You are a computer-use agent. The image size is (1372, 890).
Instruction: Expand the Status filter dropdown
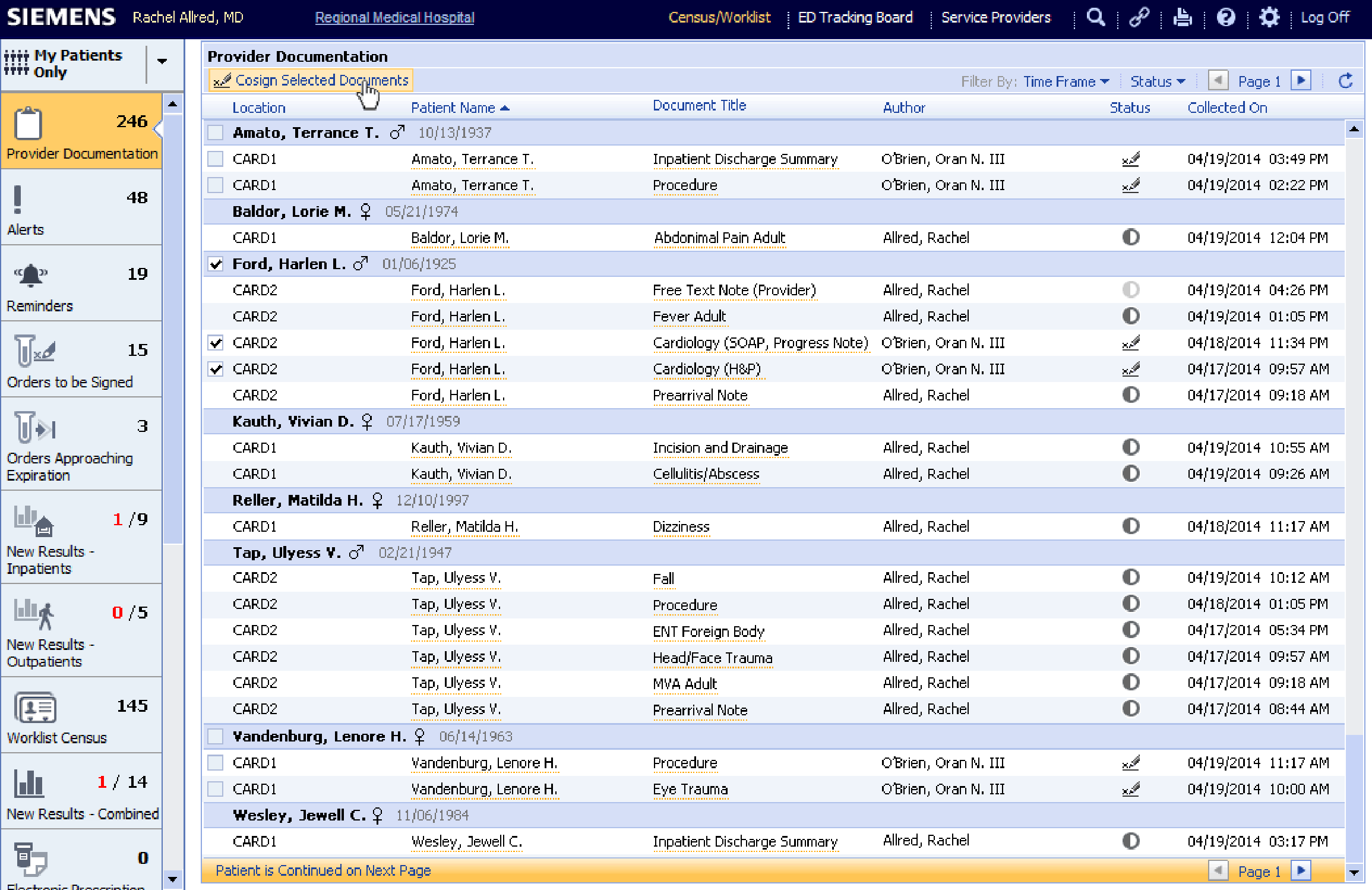pyautogui.click(x=1157, y=81)
